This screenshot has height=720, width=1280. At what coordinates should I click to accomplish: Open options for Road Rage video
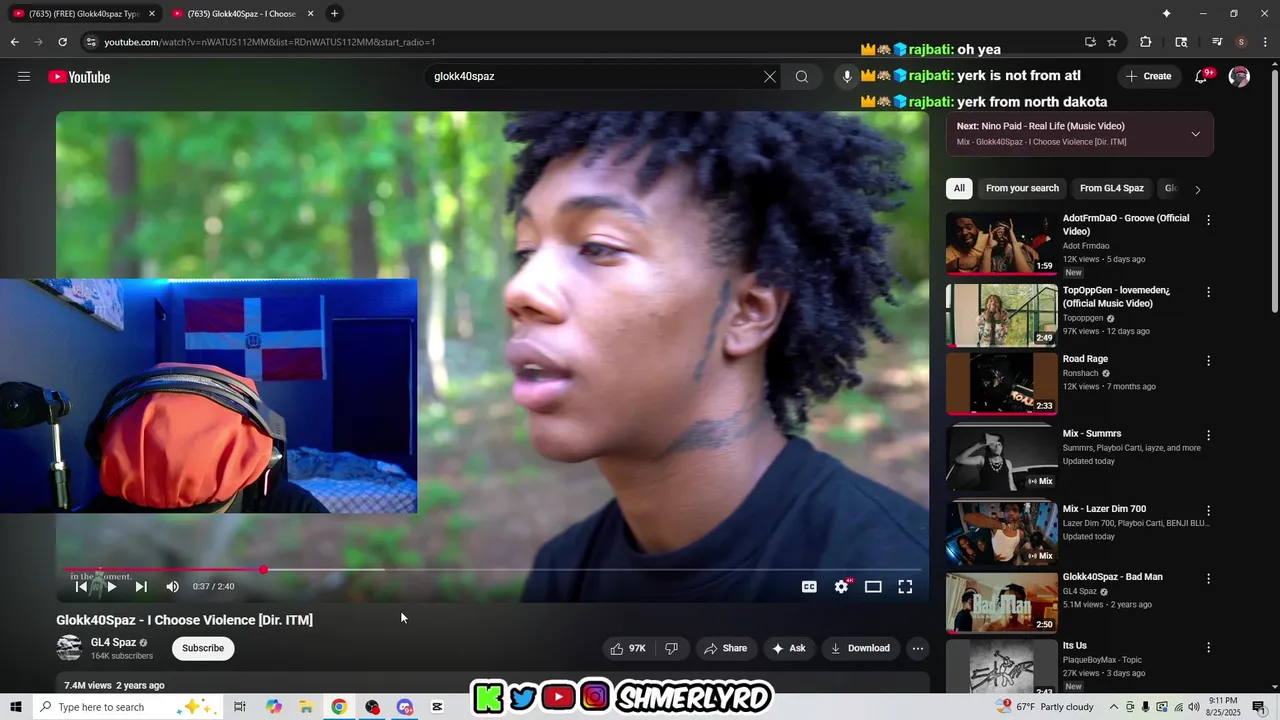[1208, 360]
